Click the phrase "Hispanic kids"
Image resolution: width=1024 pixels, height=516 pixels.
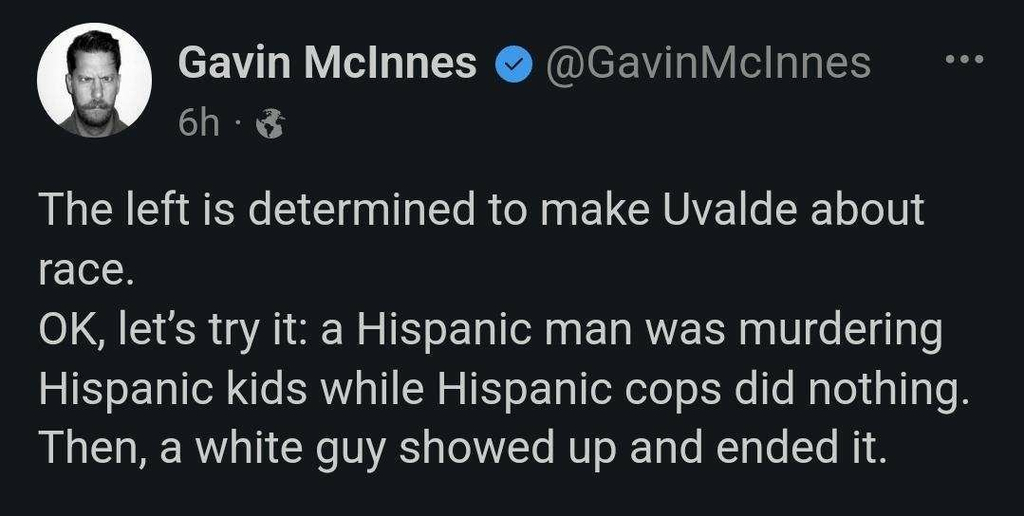coord(159,390)
